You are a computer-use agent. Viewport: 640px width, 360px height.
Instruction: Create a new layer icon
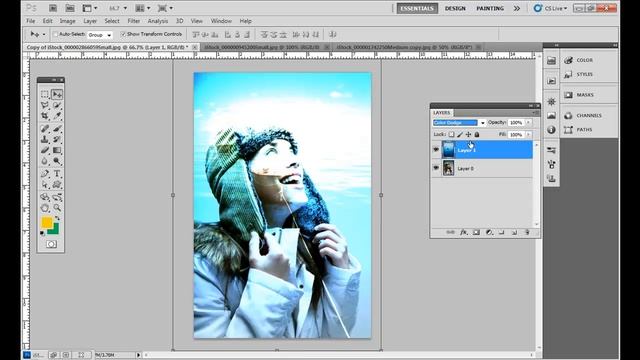(x=514, y=232)
